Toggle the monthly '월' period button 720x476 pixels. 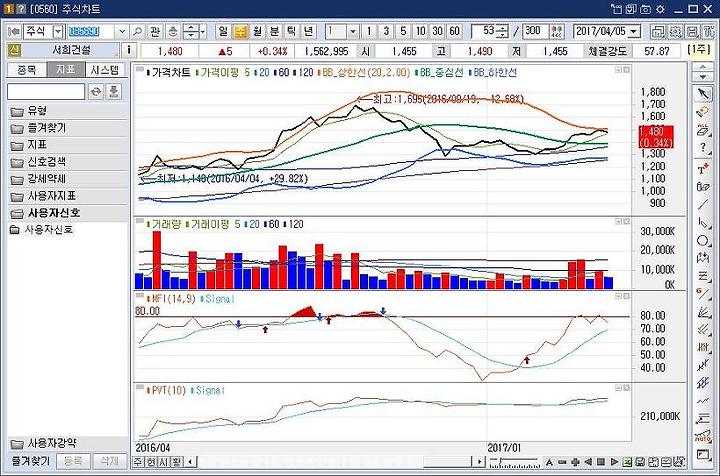(257, 31)
